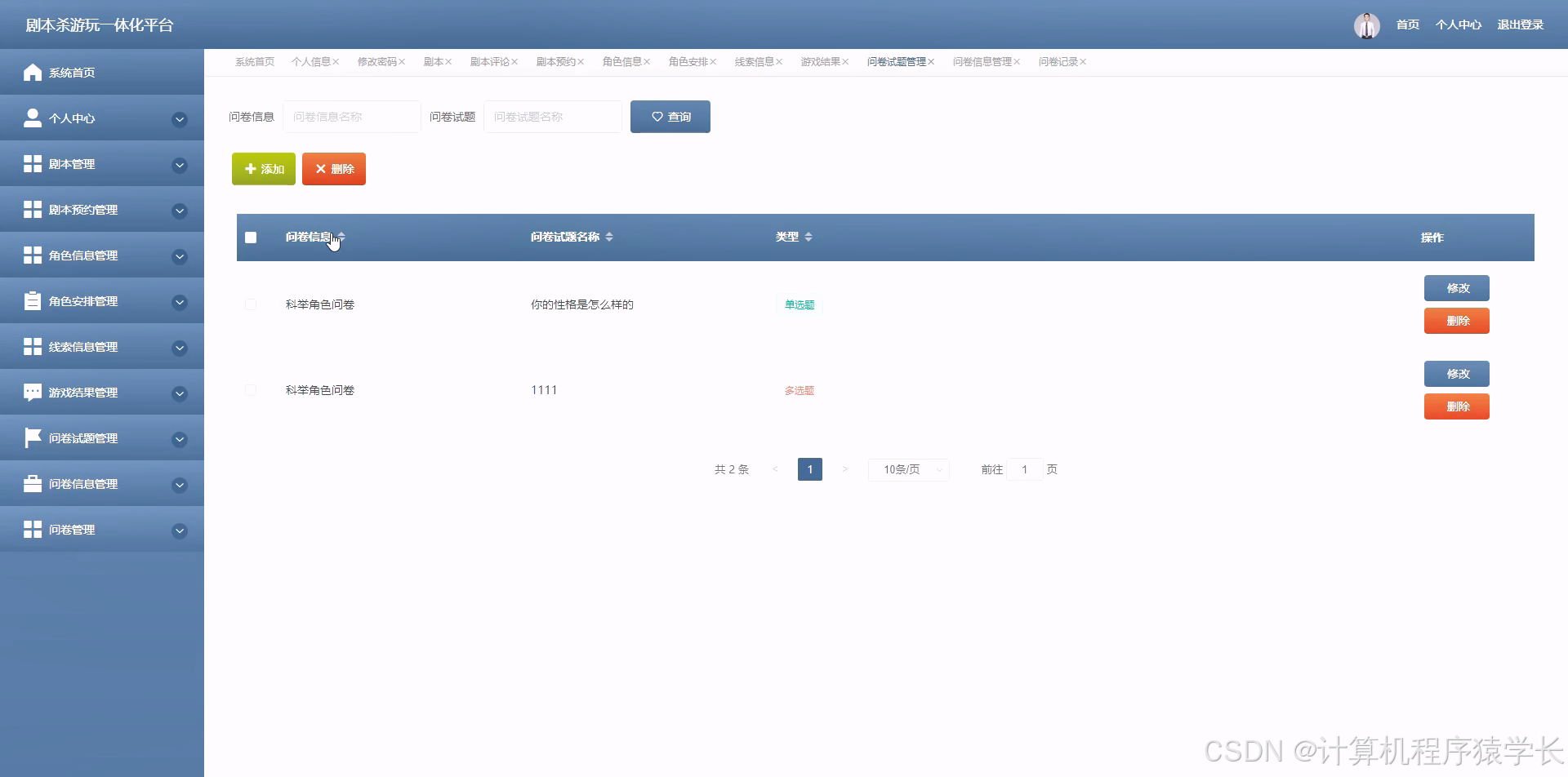Close the 问卷记录 tab
Screen dimensions: 1568x777
point(1083,62)
